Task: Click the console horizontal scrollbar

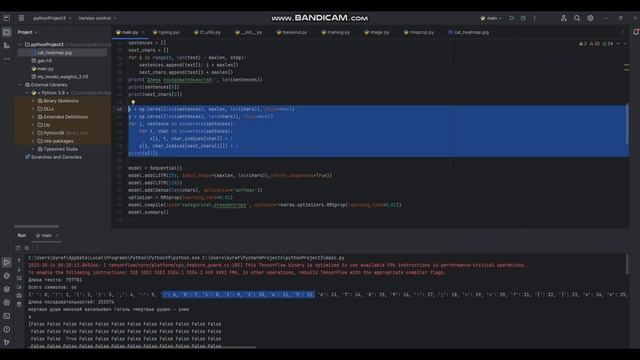Action: click(142, 347)
